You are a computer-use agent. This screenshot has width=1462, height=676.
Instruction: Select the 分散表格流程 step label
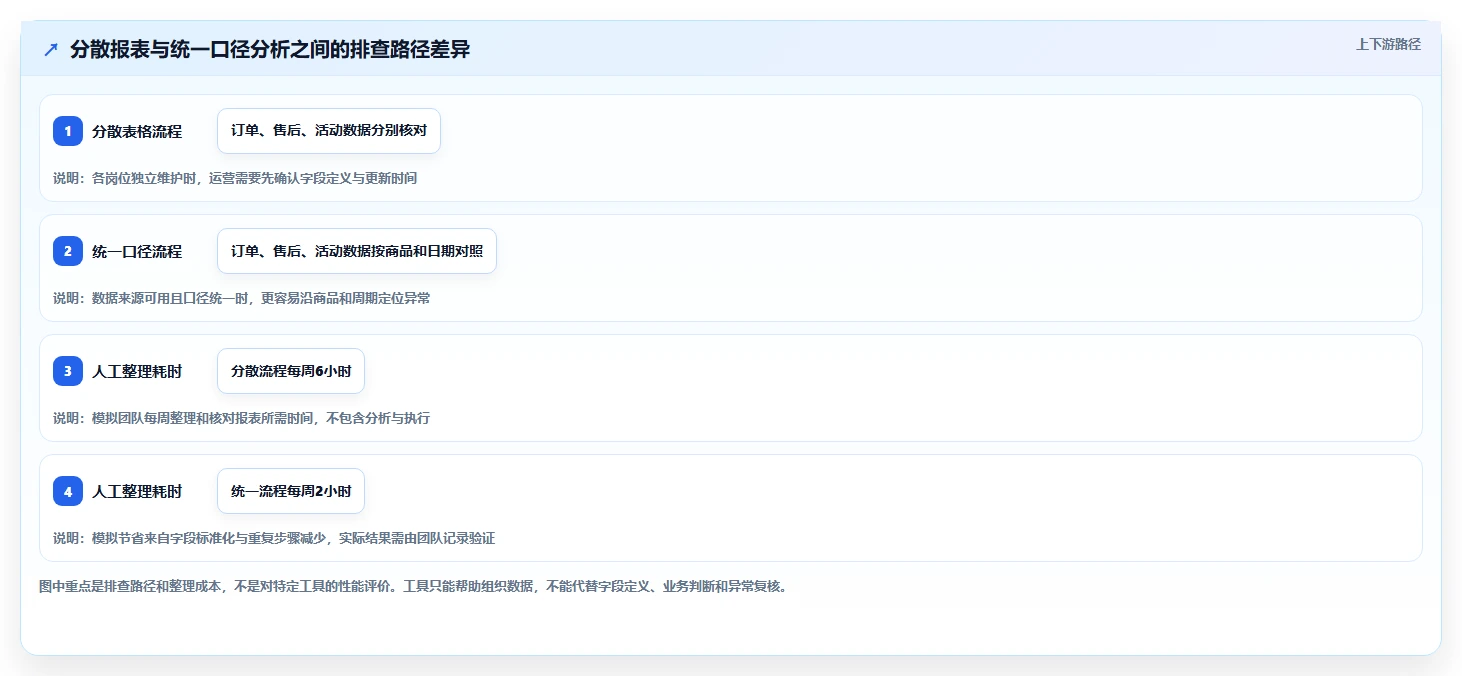tap(137, 131)
